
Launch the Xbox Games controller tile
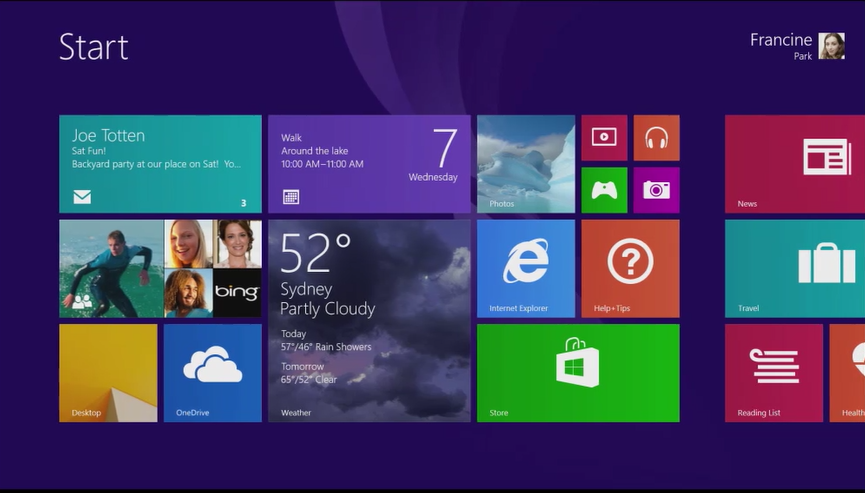pyautogui.click(x=604, y=190)
